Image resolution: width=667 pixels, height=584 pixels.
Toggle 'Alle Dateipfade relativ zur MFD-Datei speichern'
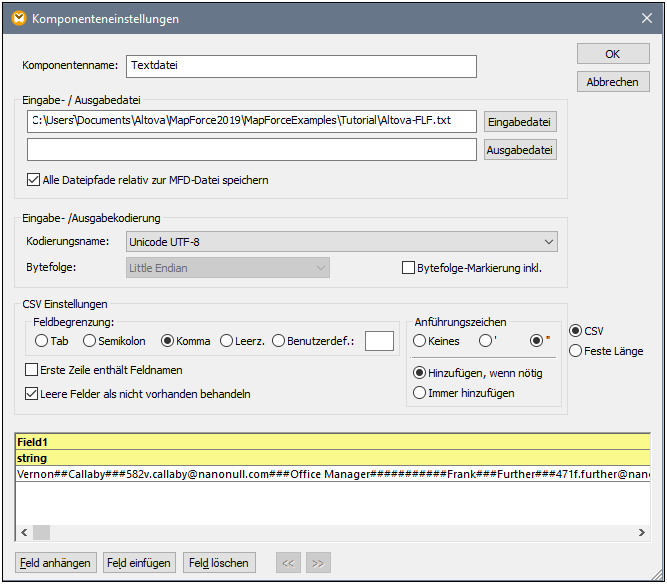click(x=34, y=180)
